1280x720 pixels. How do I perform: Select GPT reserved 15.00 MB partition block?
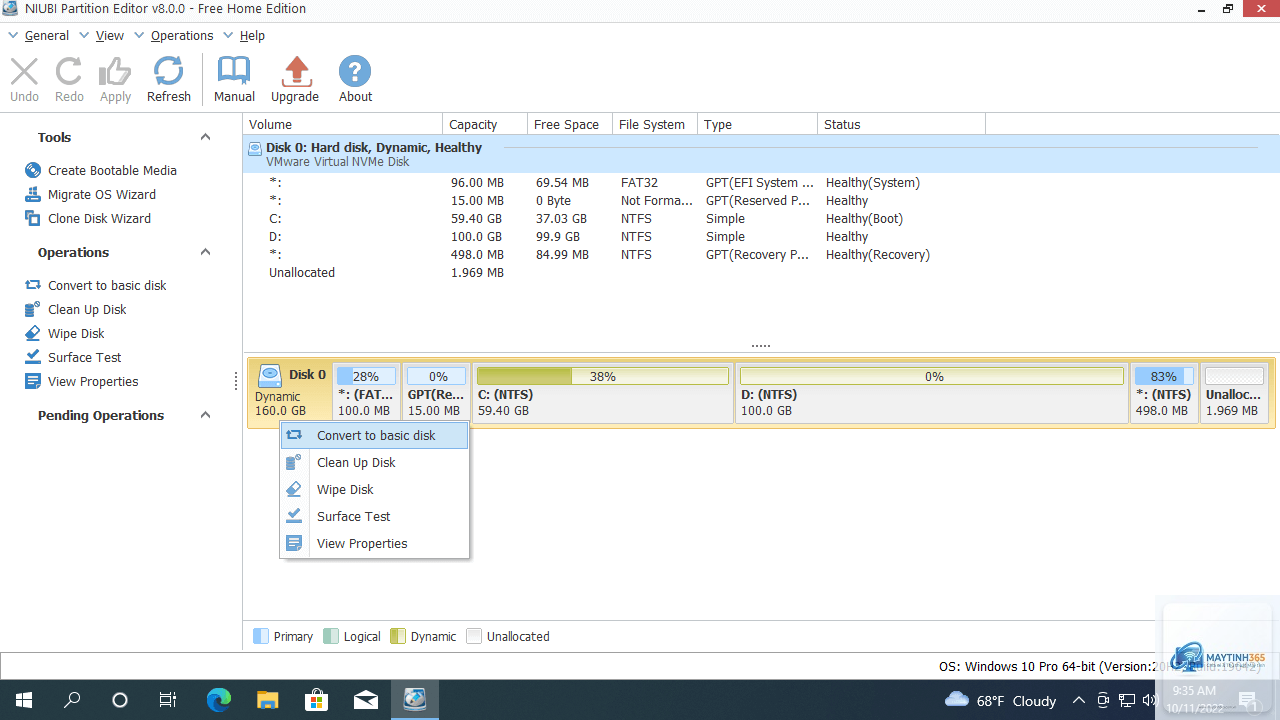coord(436,392)
